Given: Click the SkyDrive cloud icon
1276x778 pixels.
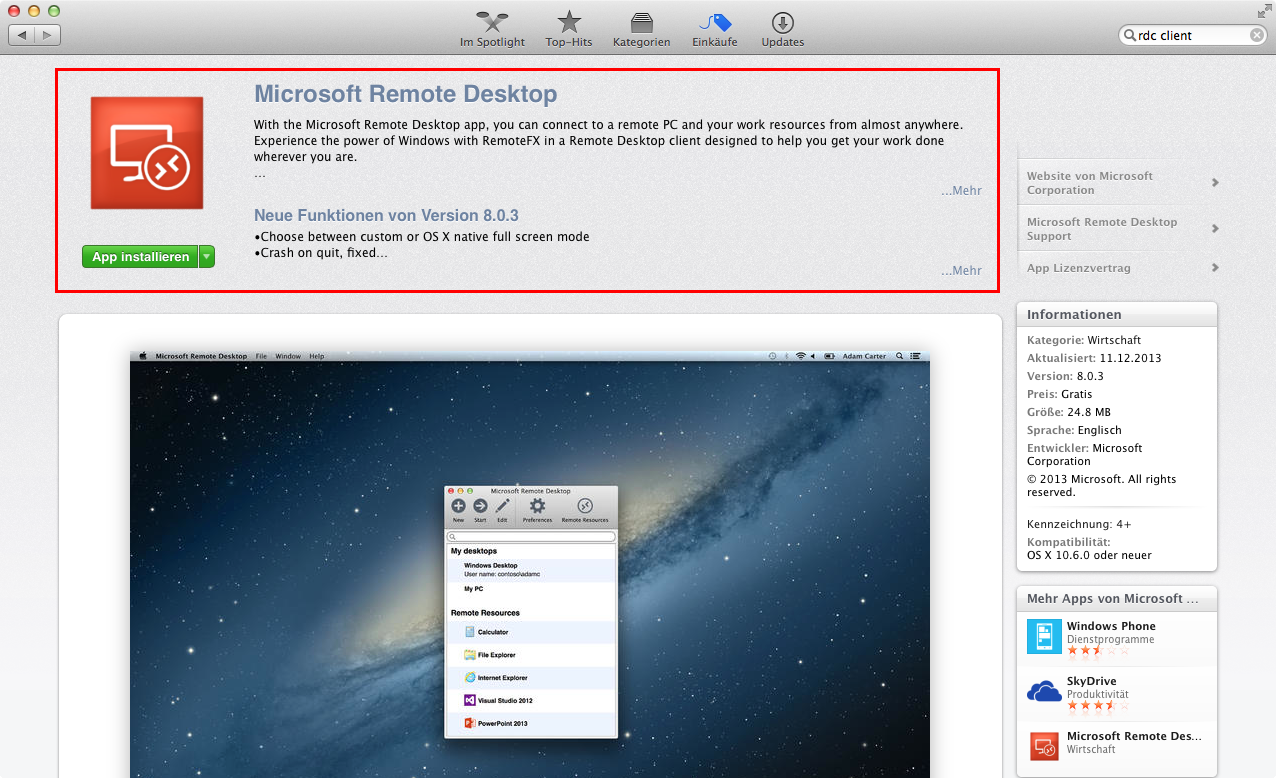Looking at the screenshot, I should tap(1044, 691).
